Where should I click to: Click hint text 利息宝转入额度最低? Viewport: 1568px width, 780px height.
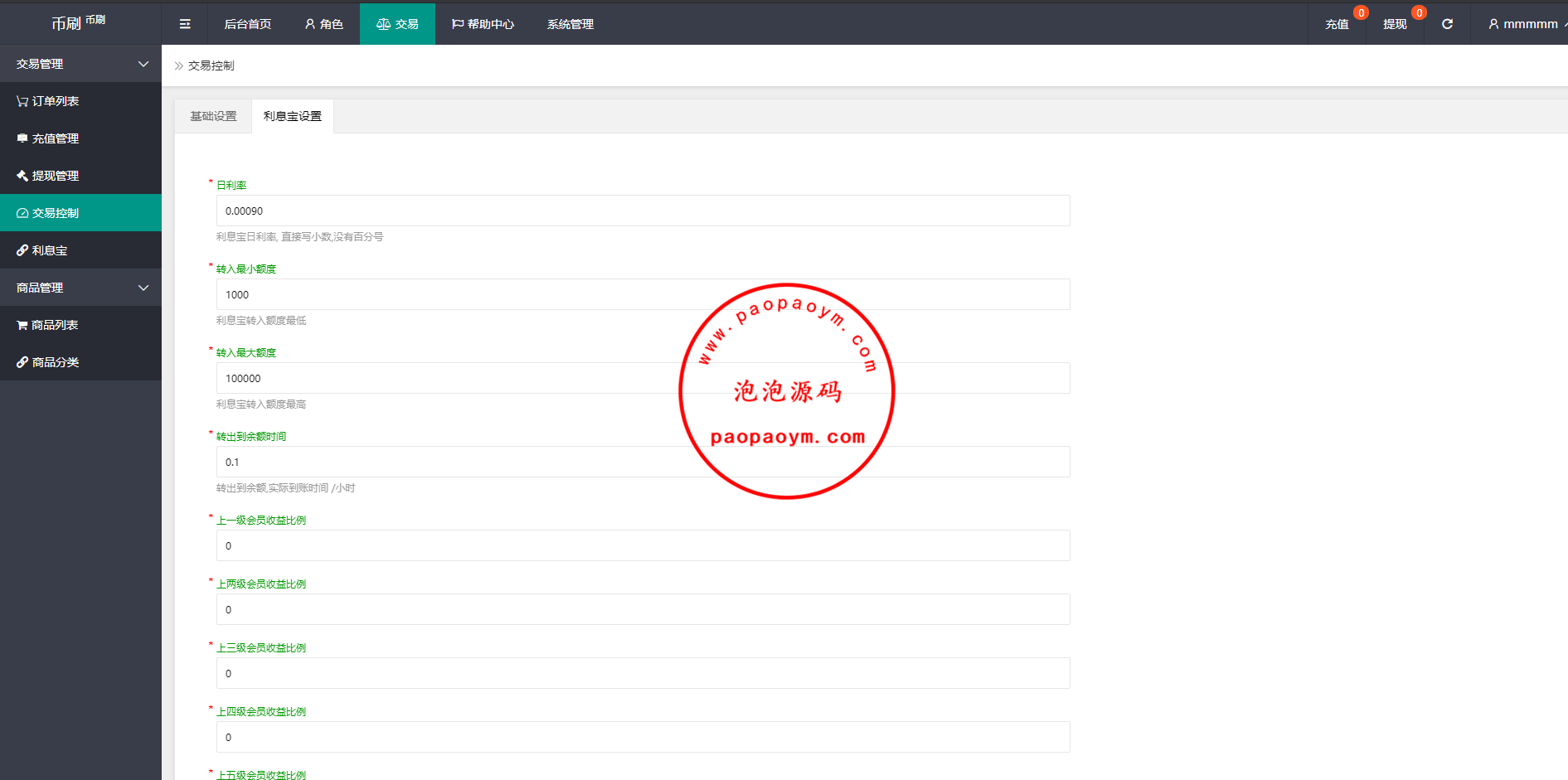pyautogui.click(x=261, y=320)
